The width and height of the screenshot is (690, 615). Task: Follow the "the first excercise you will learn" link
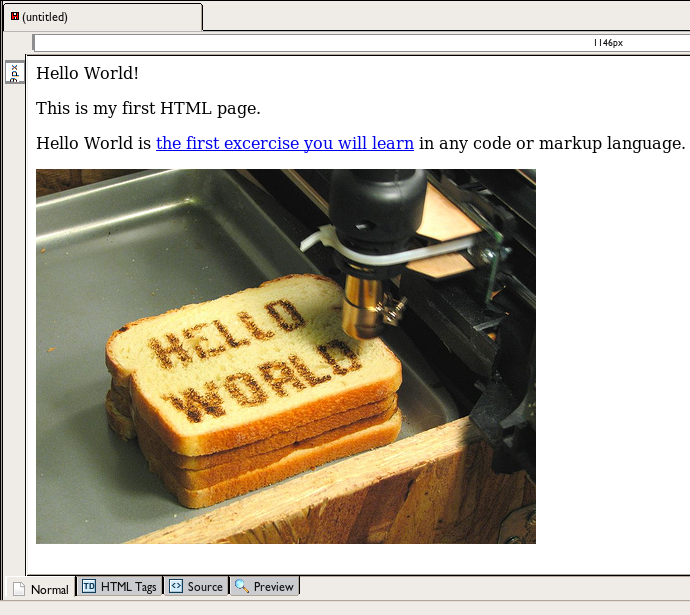point(284,143)
